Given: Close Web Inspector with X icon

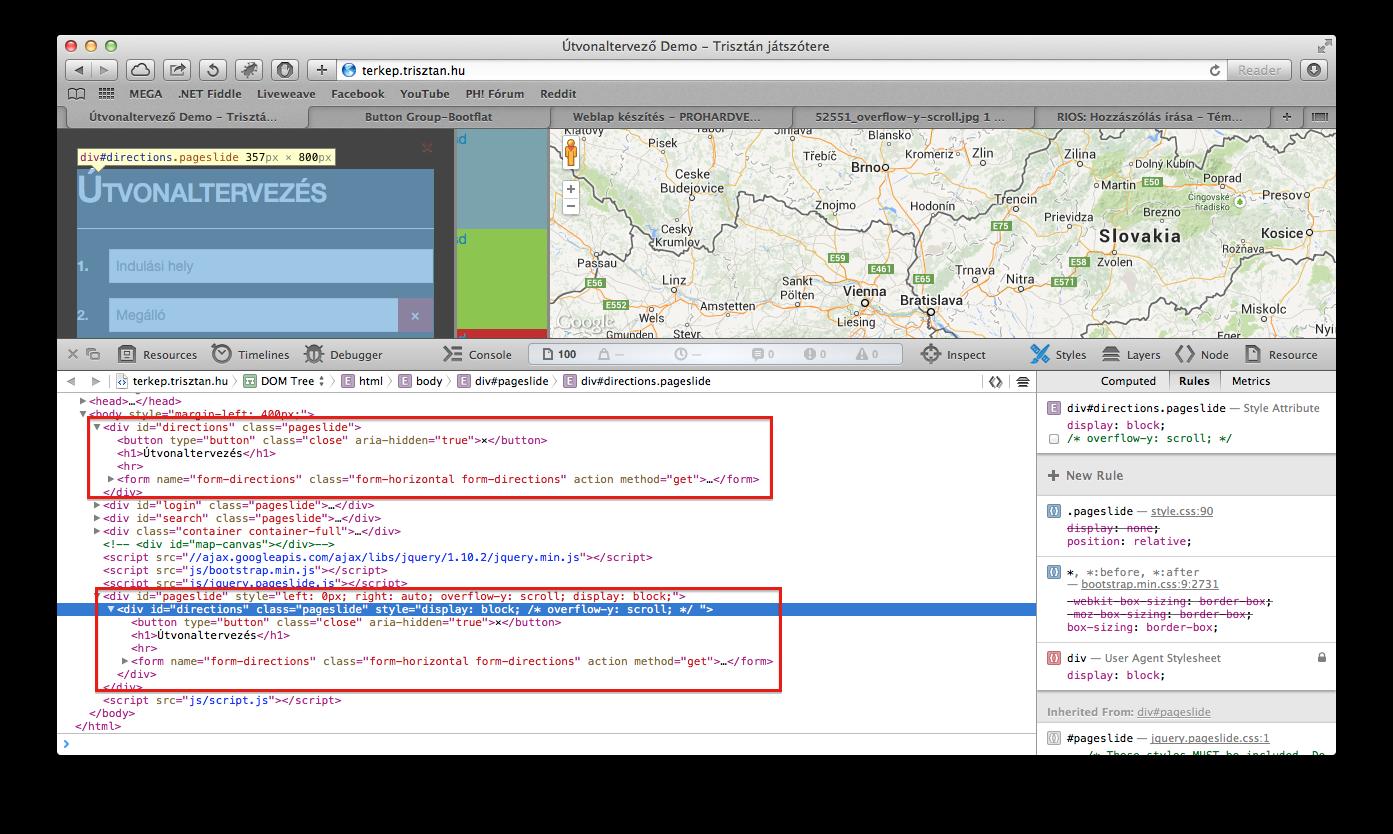Looking at the screenshot, I should click(73, 354).
